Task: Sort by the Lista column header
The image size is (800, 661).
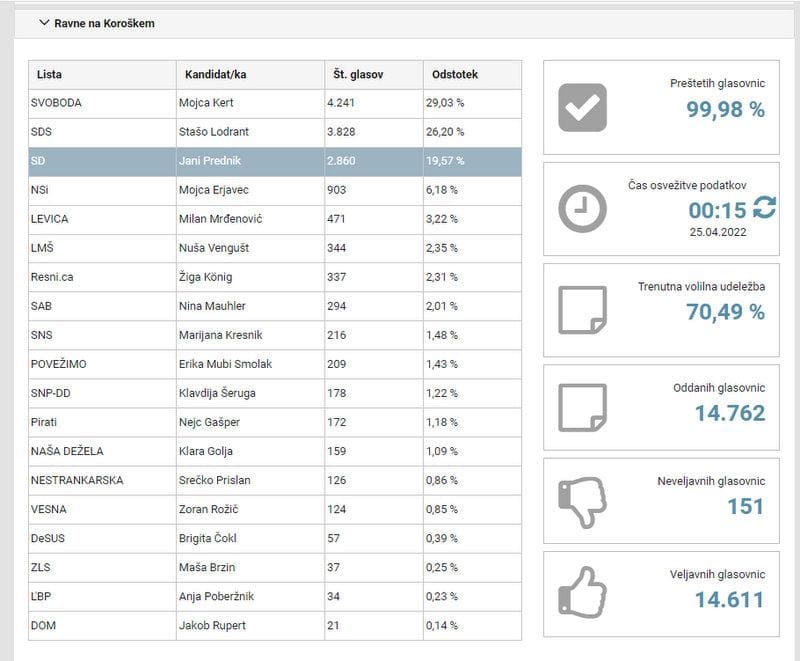Action: coord(50,75)
